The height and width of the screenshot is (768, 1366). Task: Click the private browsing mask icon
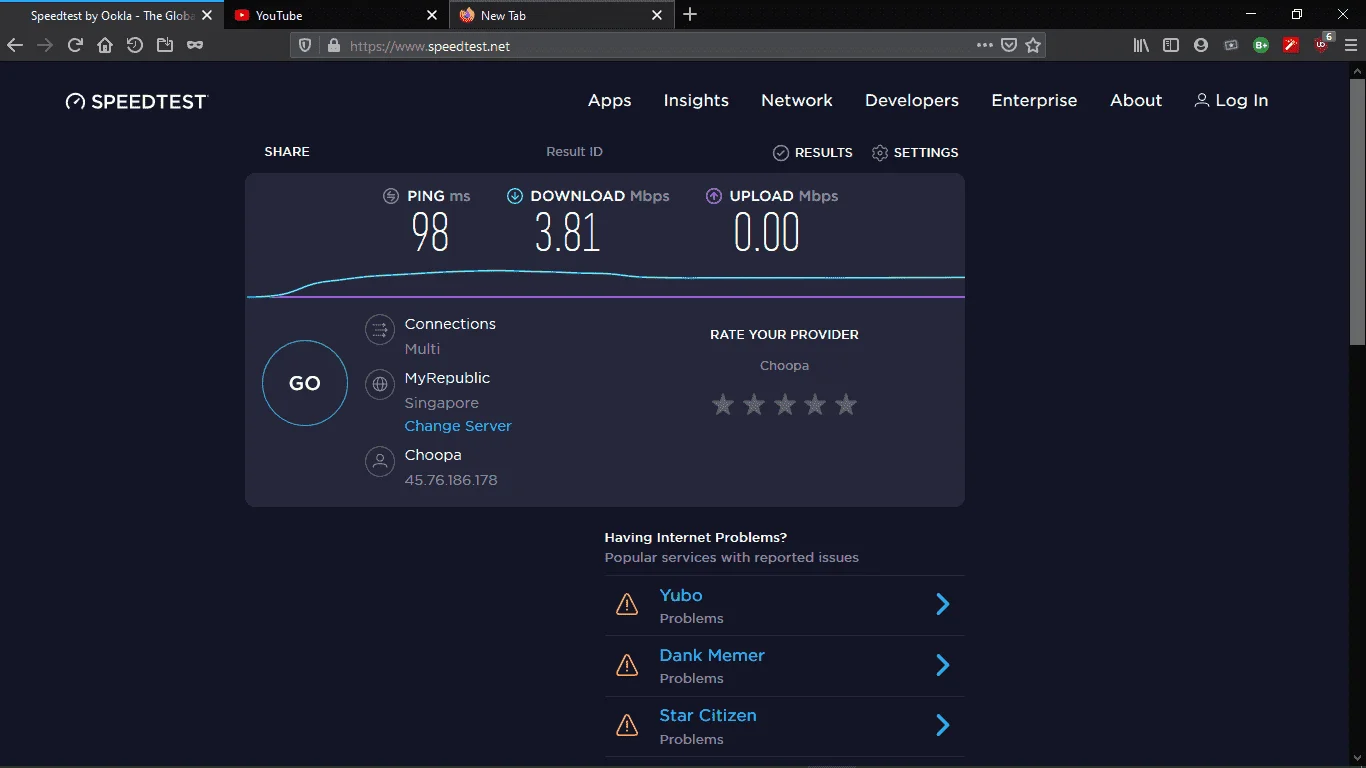pos(195,45)
